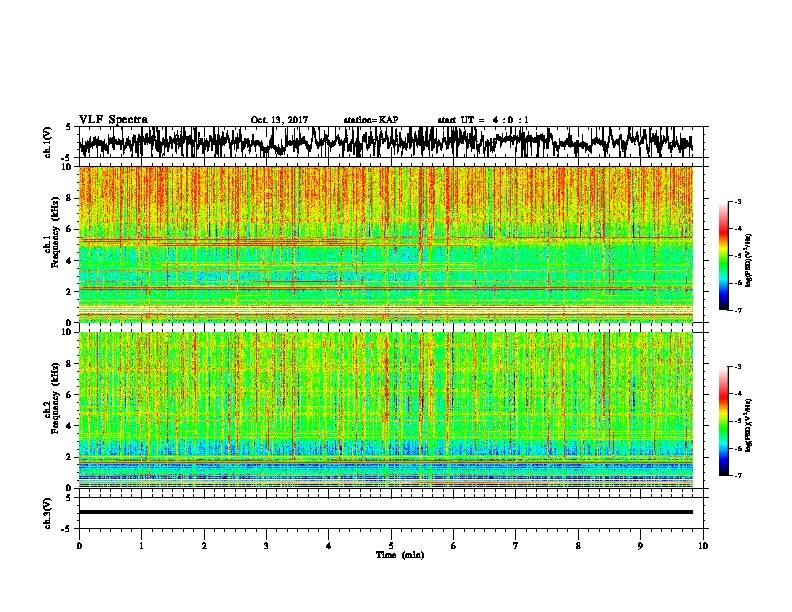The image size is (792, 612).
Task: Click inside the ch.1 spectrogram panel
Action: coord(385,244)
